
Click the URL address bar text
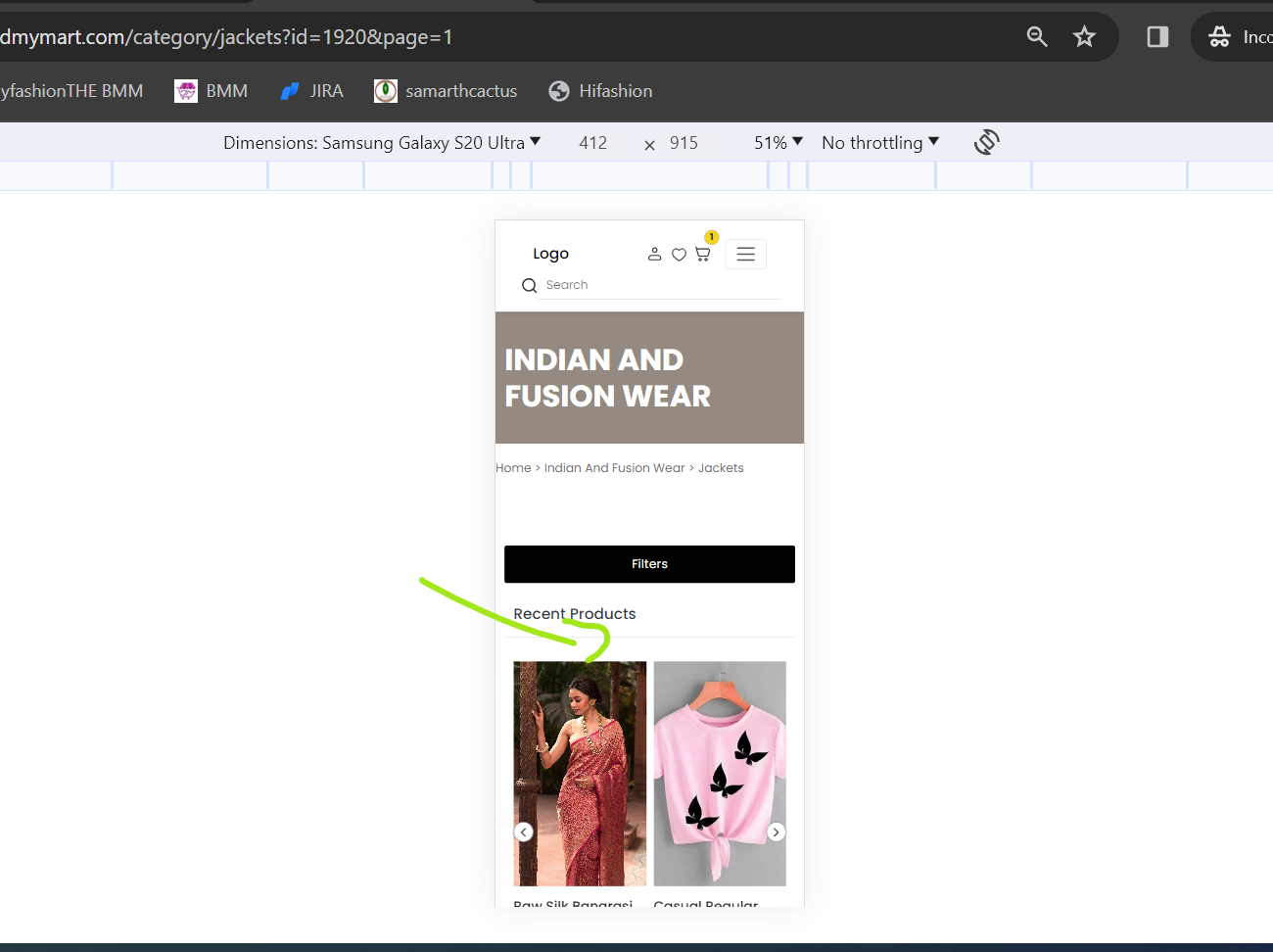(226, 37)
